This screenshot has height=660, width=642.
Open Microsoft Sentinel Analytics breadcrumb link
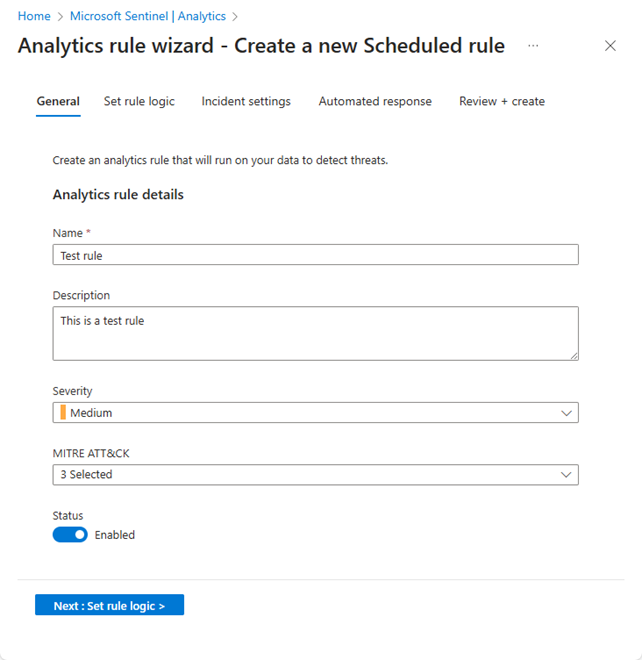tap(148, 17)
